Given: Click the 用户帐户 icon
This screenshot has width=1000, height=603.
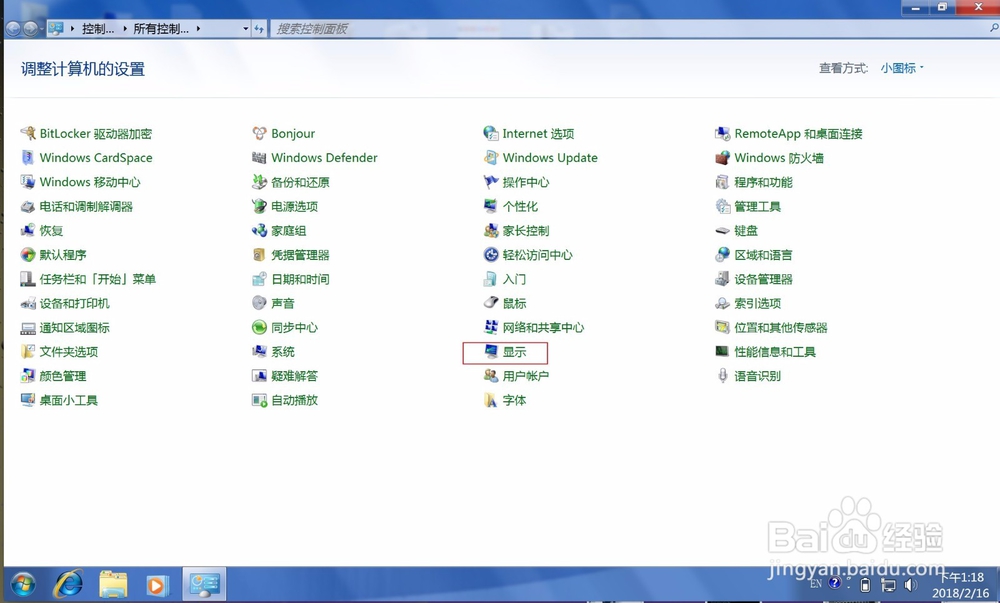Looking at the screenshot, I should pyautogui.click(x=490, y=375).
